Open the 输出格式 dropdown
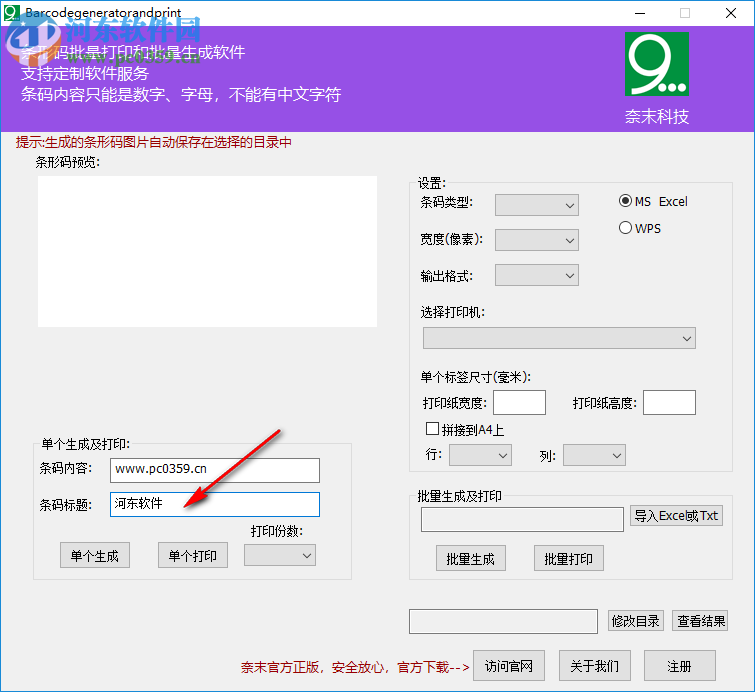The width and height of the screenshot is (755, 692). (537, 275)
